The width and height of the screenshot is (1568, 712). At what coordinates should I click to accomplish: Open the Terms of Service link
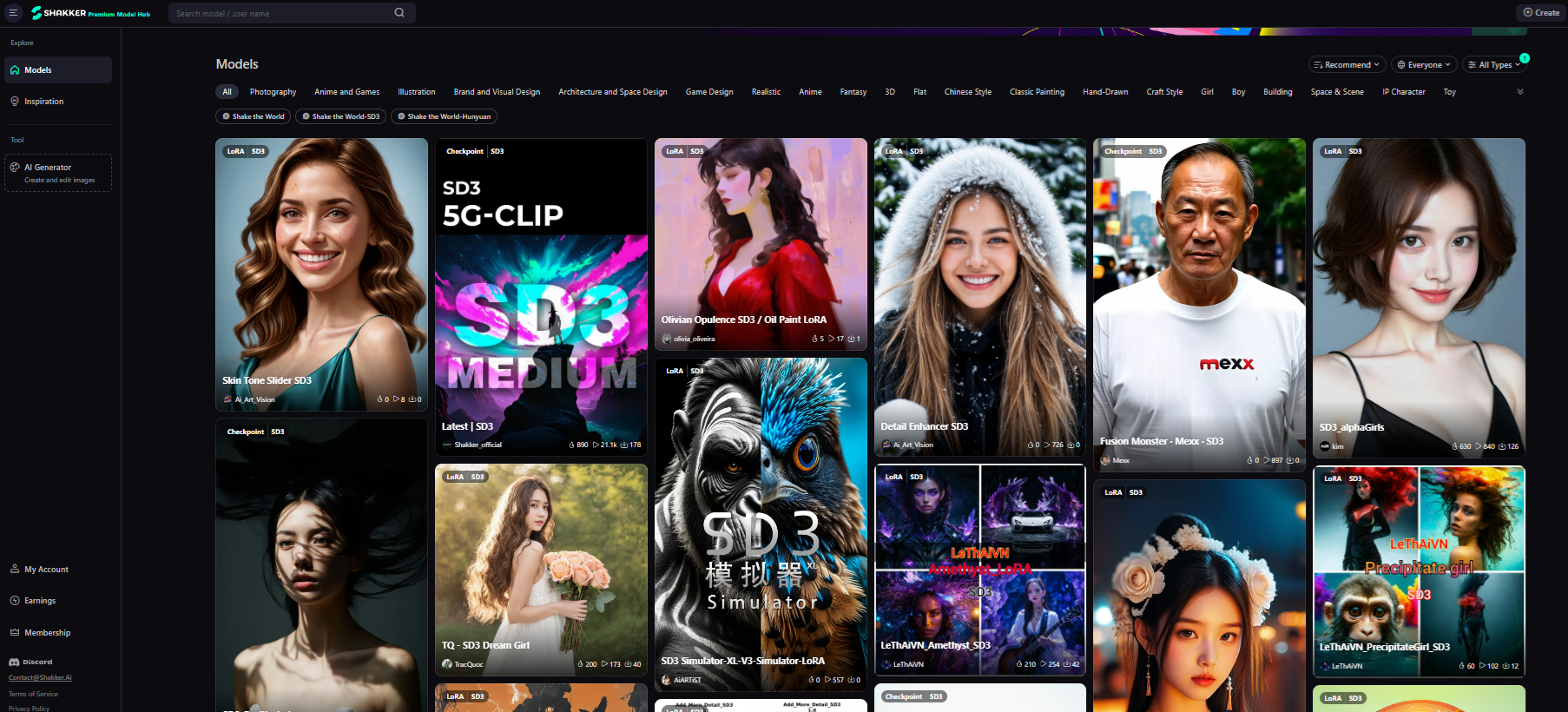click(33, 695)
